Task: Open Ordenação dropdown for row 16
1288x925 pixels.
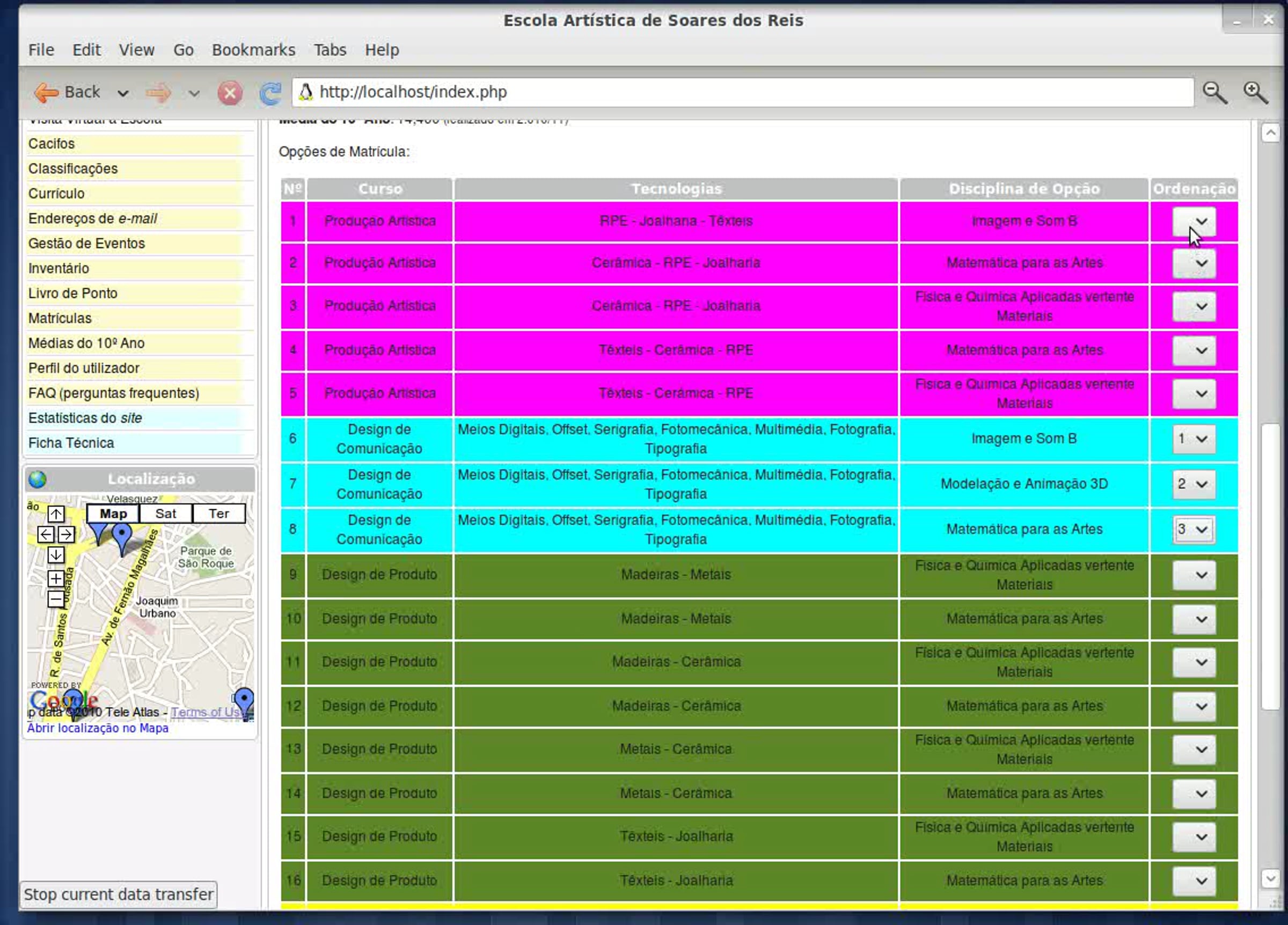Action: [1194, 880]
